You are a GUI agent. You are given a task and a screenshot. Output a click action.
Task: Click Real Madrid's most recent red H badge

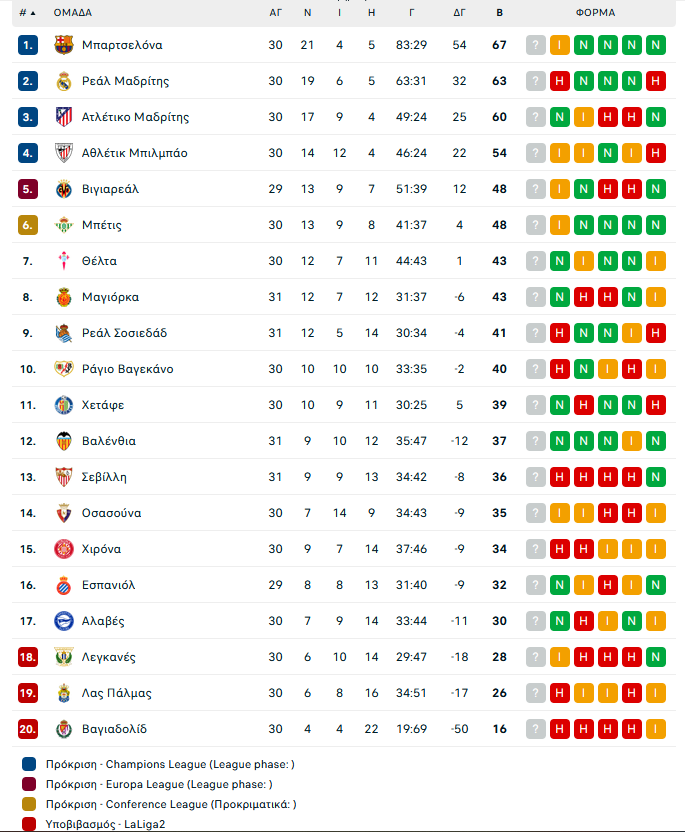(560, 81)
